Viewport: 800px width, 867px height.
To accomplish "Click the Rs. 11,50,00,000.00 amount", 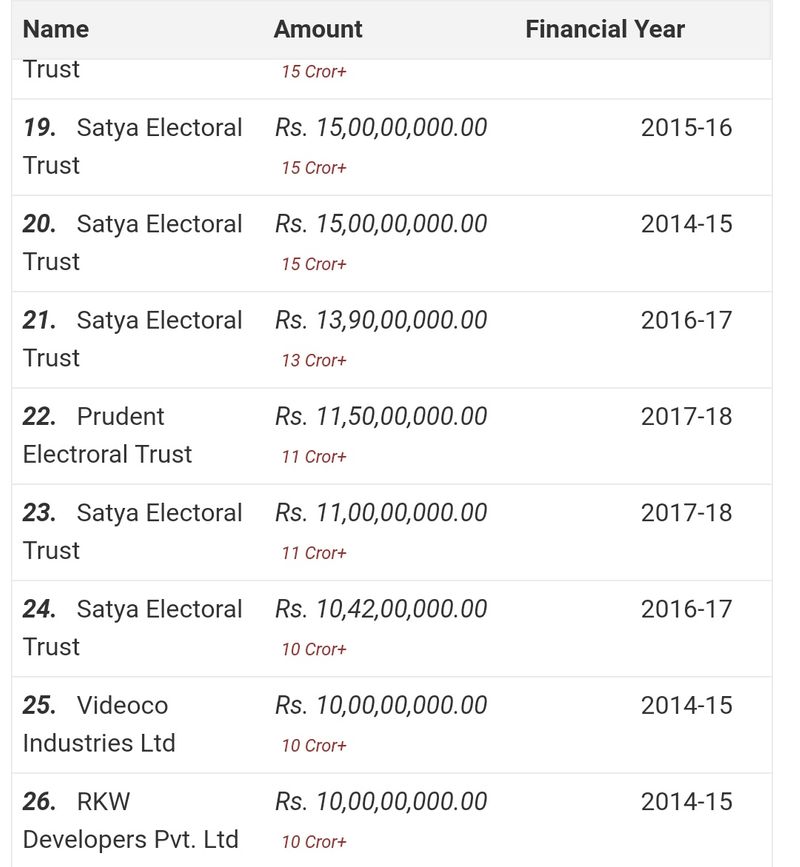I will [x=381, y=416].
